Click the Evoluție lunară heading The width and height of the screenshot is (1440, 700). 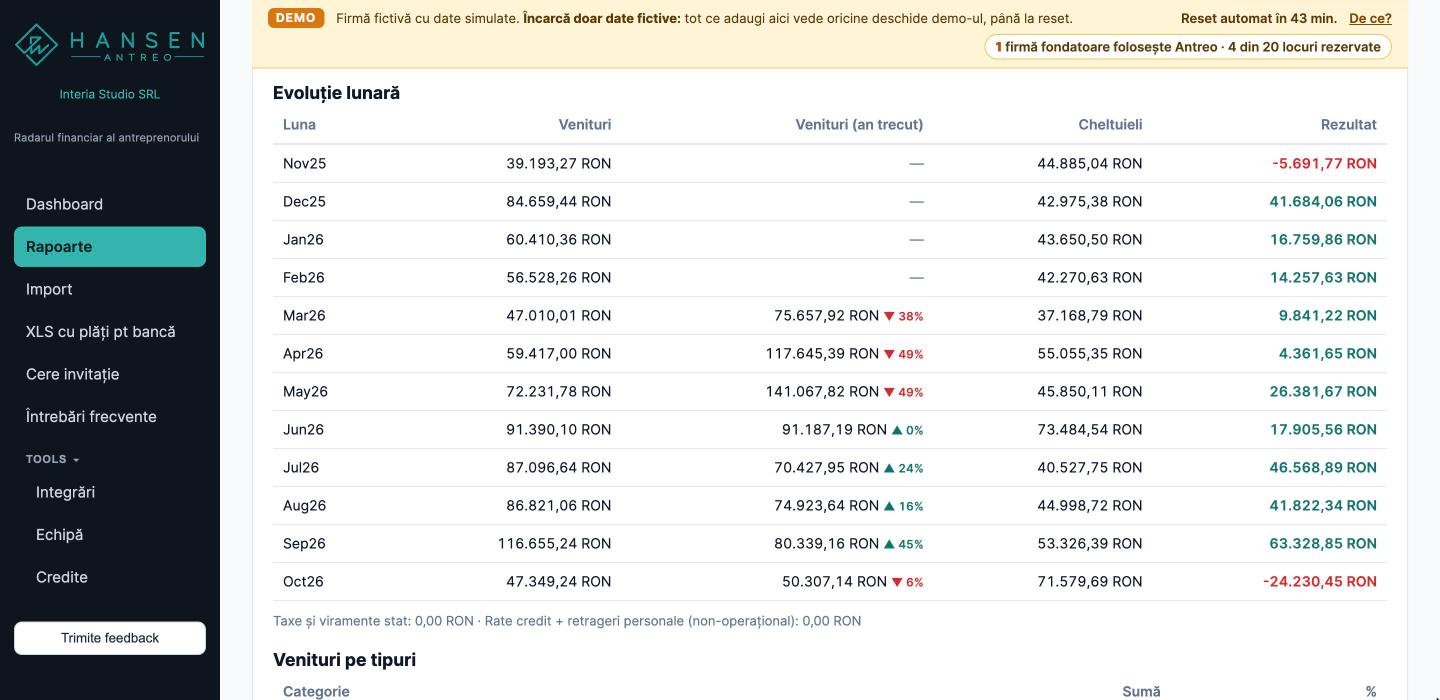[x=336, y=93]
